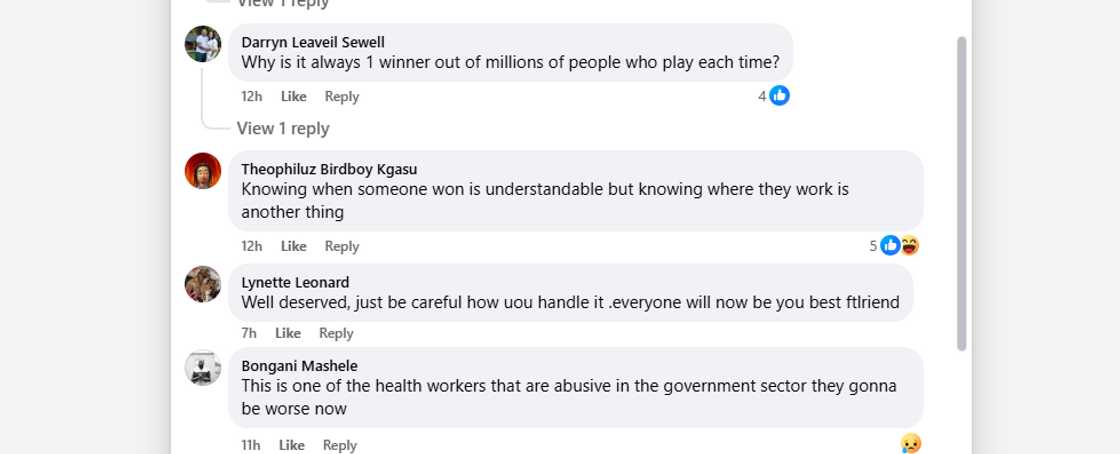Screen dimensions: 1120x454
Task: Expand 'View 1 reply' under Darryn's comment
Action: click(x=283, y=128)
